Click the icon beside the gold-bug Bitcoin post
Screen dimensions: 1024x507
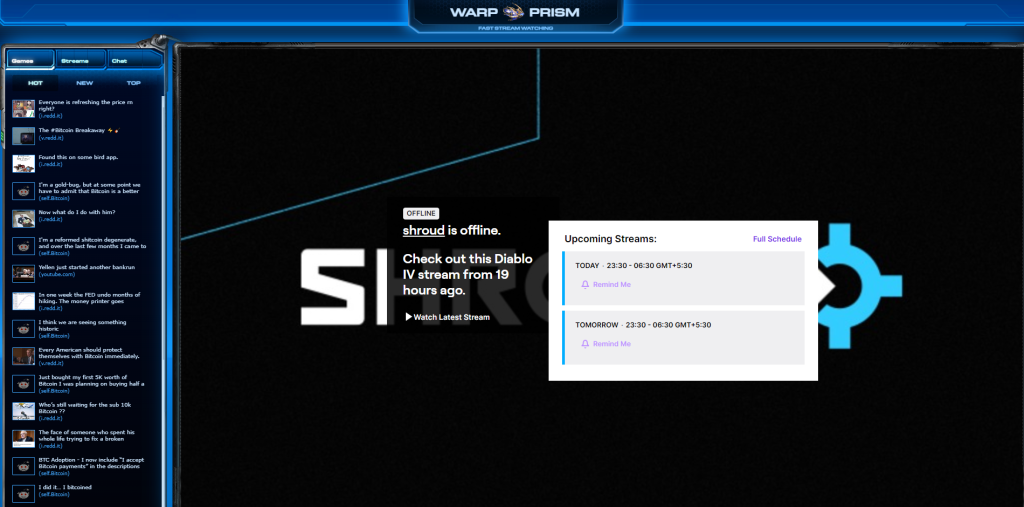(24, 190)
